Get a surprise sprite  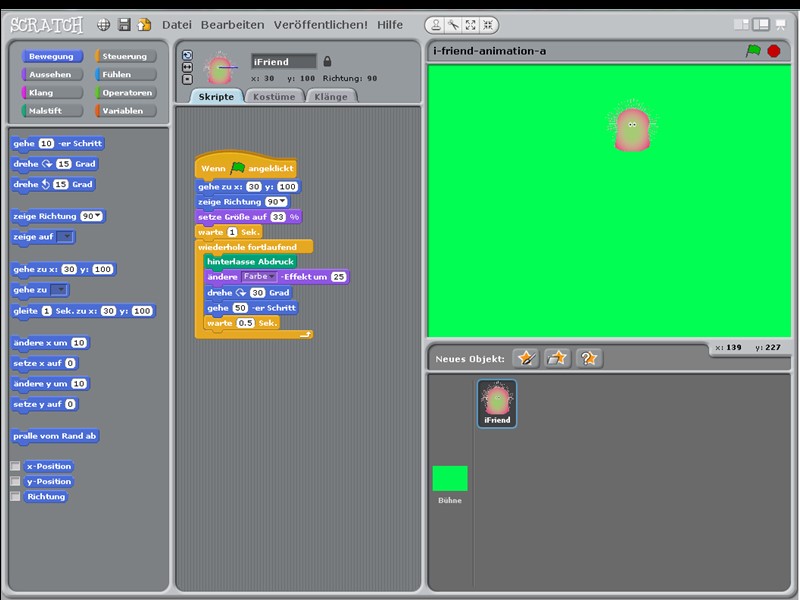(x=589, y=358)
